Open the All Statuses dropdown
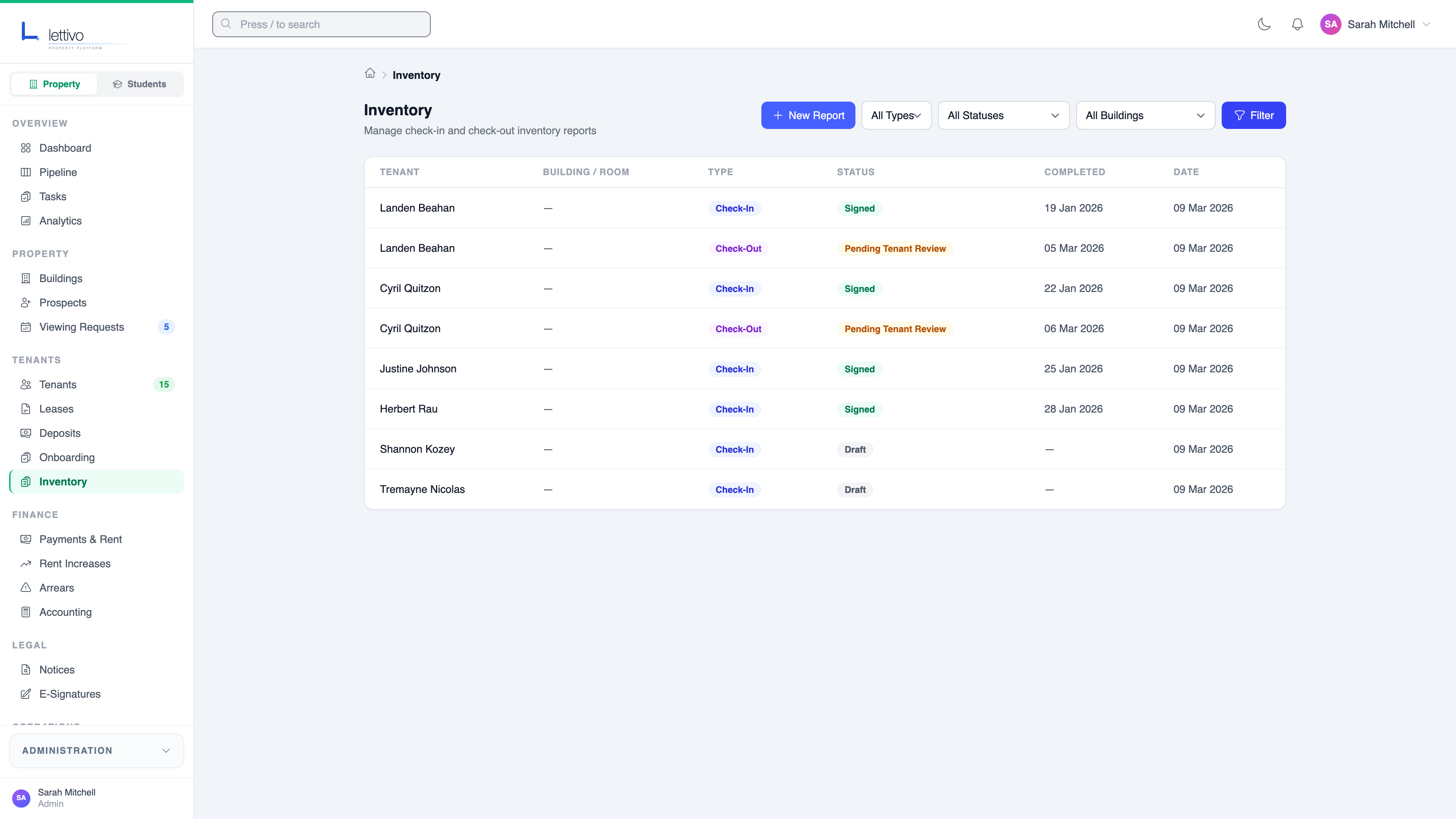Image resolution: width=1456 pixels, height=819 pixels. pyautogui.click(x=1003, y=115)
